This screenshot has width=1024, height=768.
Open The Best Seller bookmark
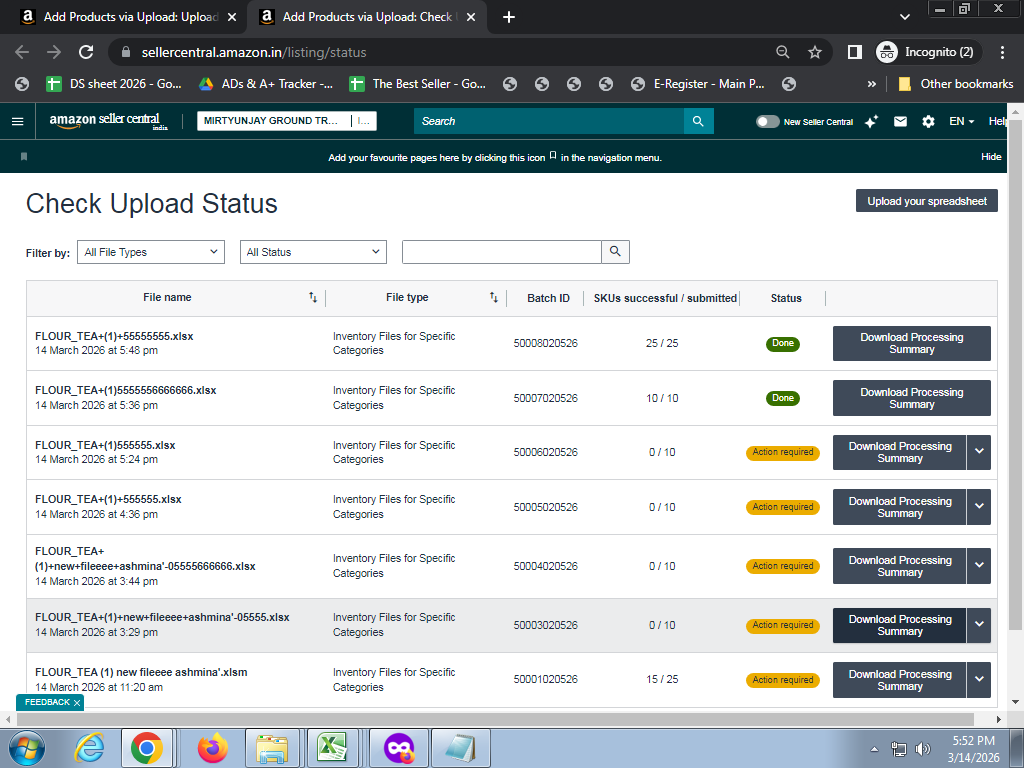418,84
